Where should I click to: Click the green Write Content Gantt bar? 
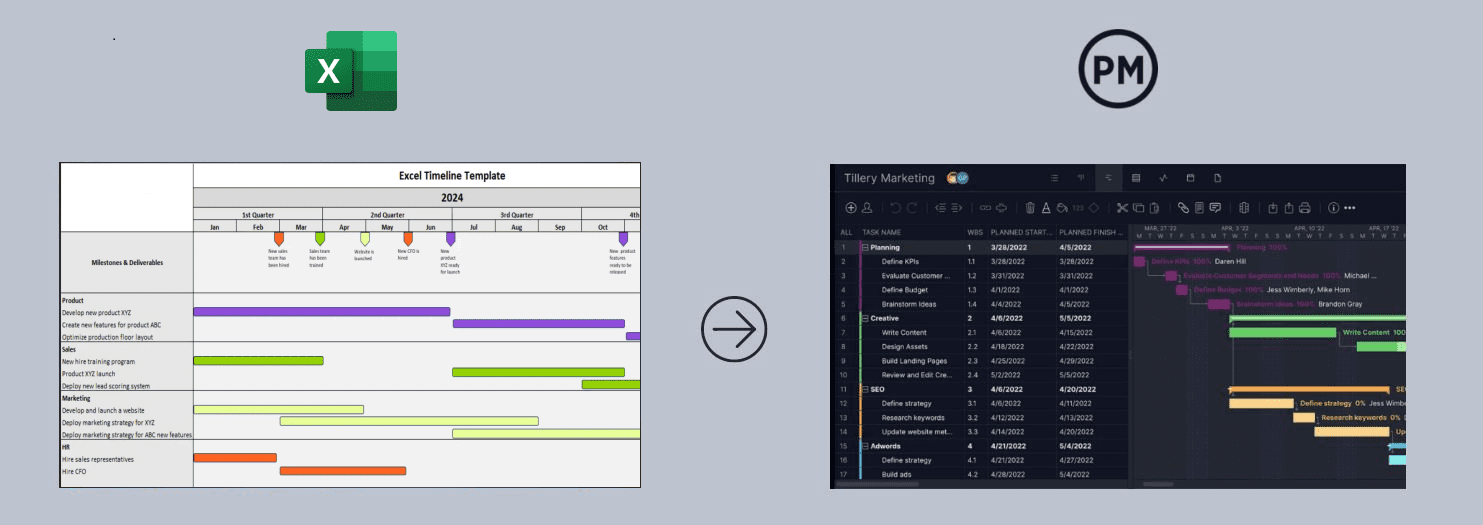[1282, 332]
